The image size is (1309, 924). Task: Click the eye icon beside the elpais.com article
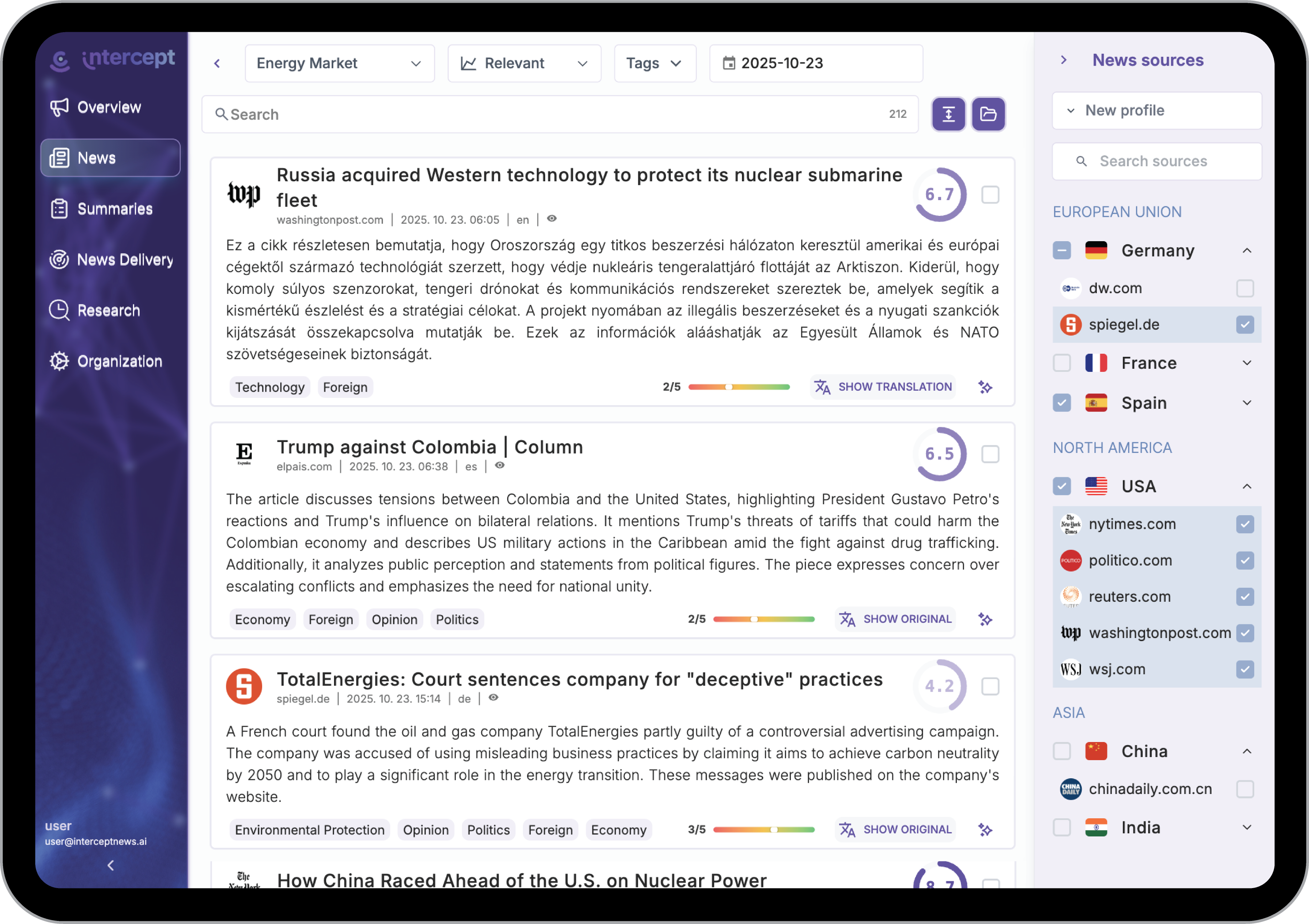[x=499, y=466]
